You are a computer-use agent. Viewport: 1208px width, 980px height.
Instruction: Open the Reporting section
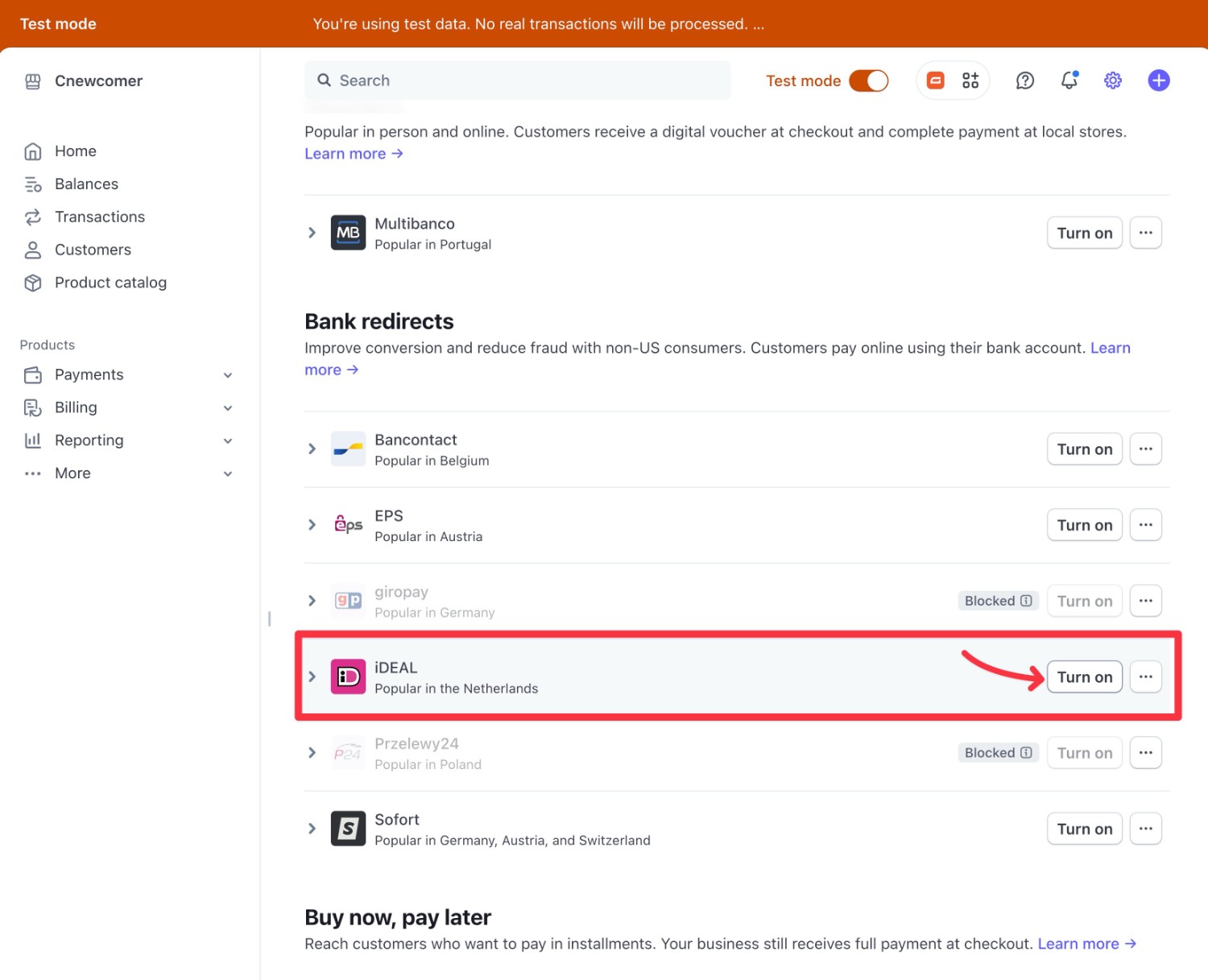(89, 440)
